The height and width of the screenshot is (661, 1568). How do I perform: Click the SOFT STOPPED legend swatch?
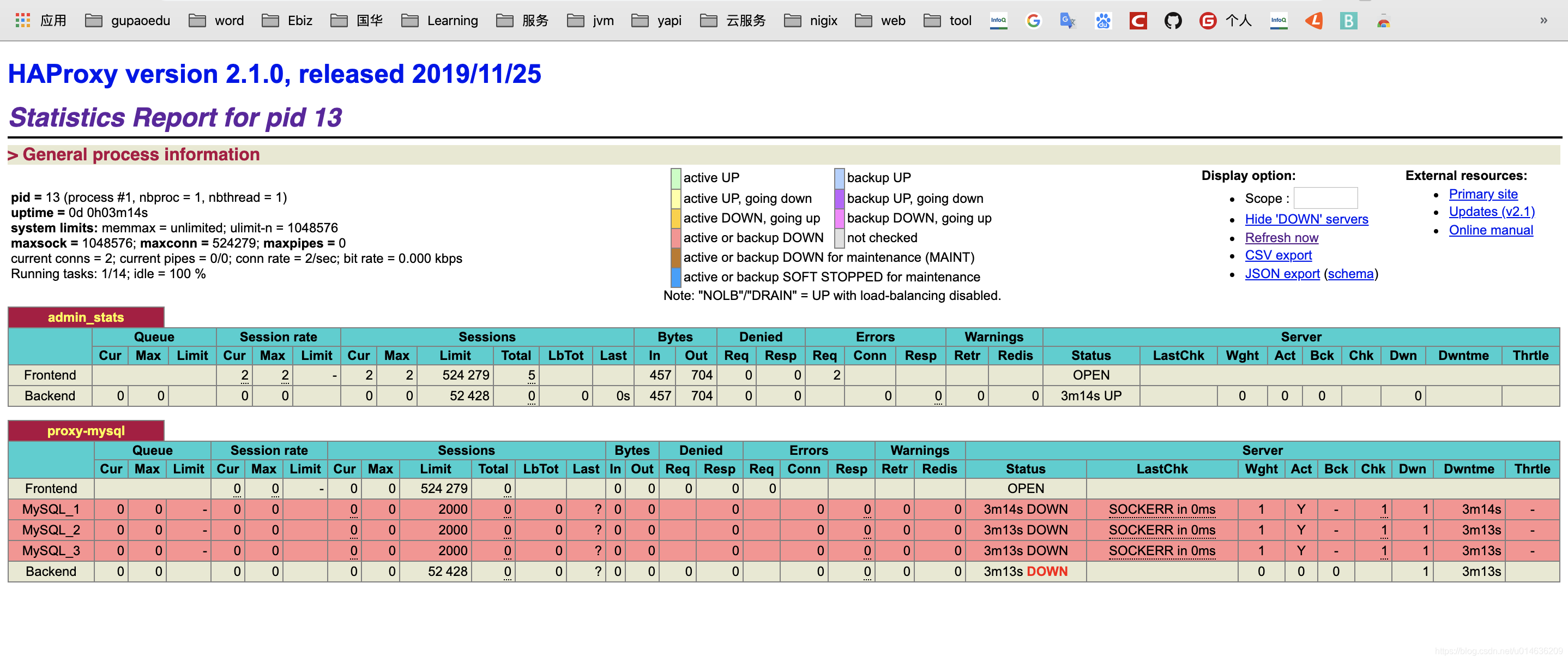[x=675, y=278]
